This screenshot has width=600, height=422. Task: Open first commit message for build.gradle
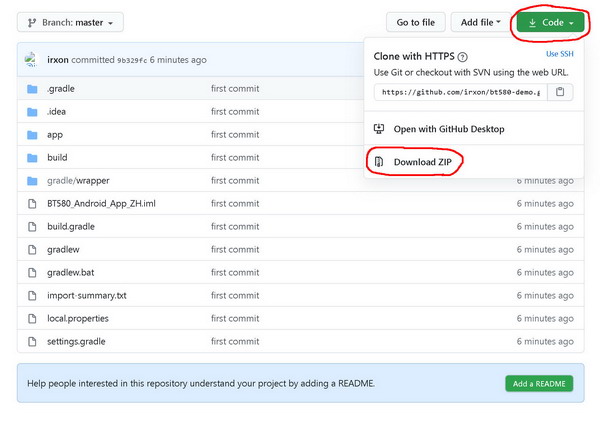point(235,226)
